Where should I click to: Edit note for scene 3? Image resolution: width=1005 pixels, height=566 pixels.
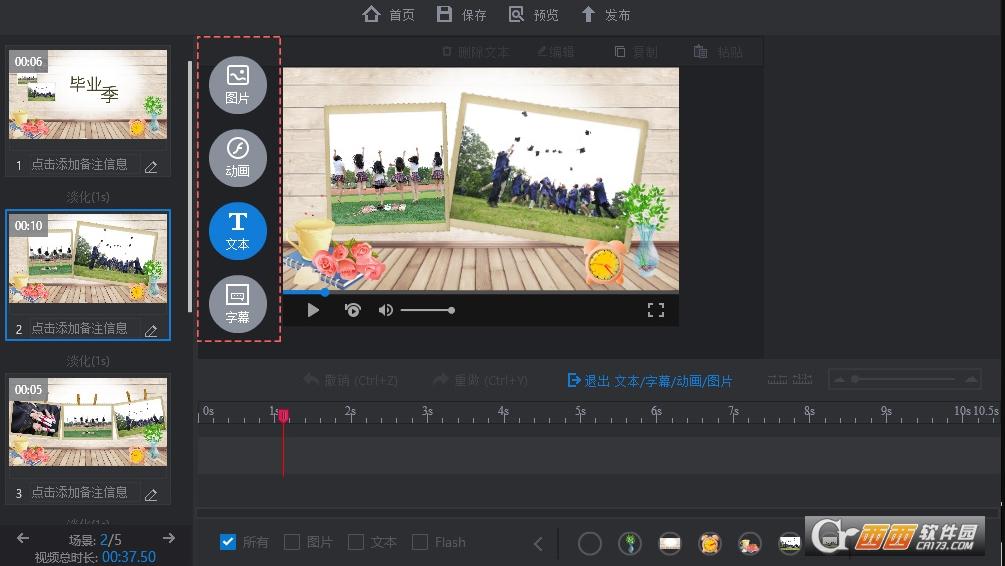[x=151, y=495]
